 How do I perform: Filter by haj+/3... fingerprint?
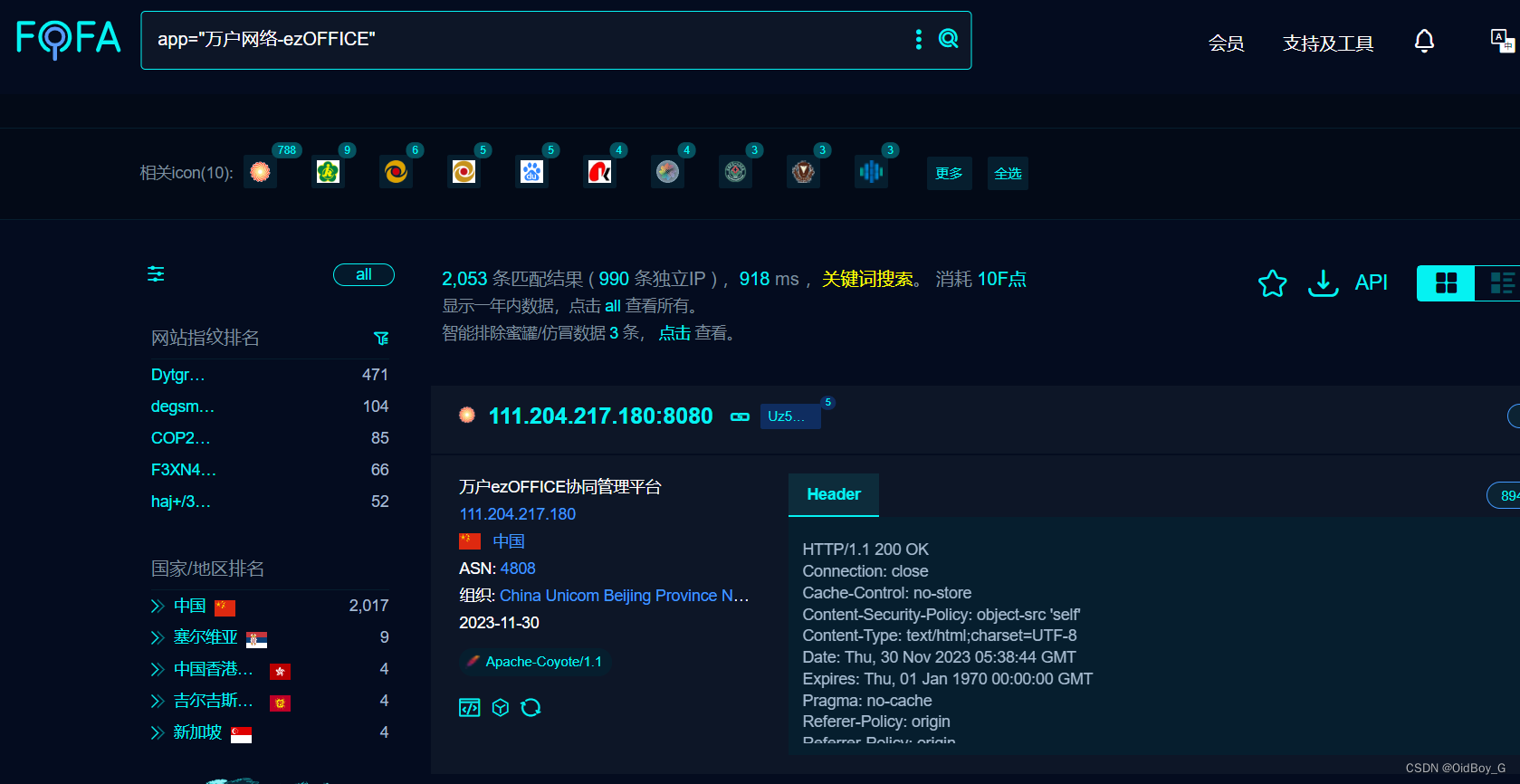click(x=181, y=502)
